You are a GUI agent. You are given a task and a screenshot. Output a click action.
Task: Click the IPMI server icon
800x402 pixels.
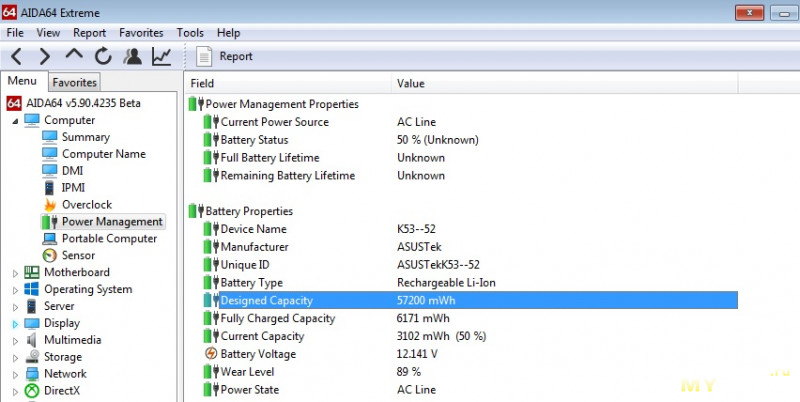pos(49,188)
